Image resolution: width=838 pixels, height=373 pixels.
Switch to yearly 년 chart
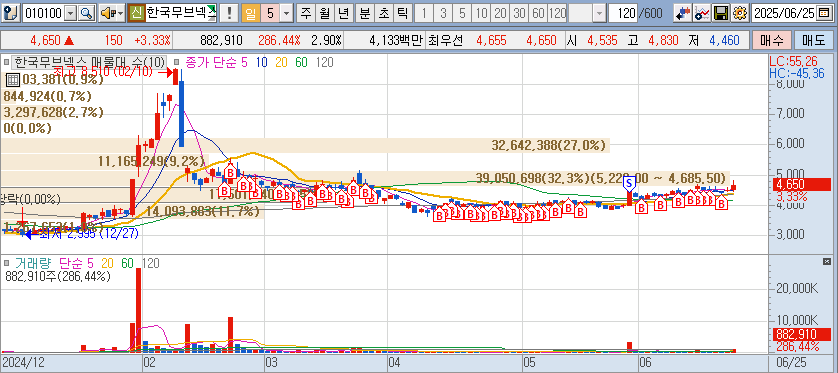click(343, 13)
